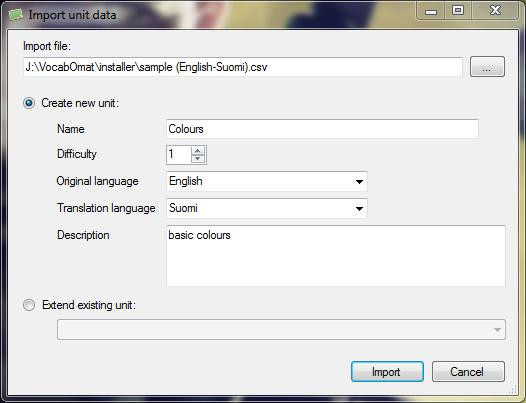The width and height of the screenshot is (526, 403).
Task: Click the Import file: label
Action: (x=47, y=46)
